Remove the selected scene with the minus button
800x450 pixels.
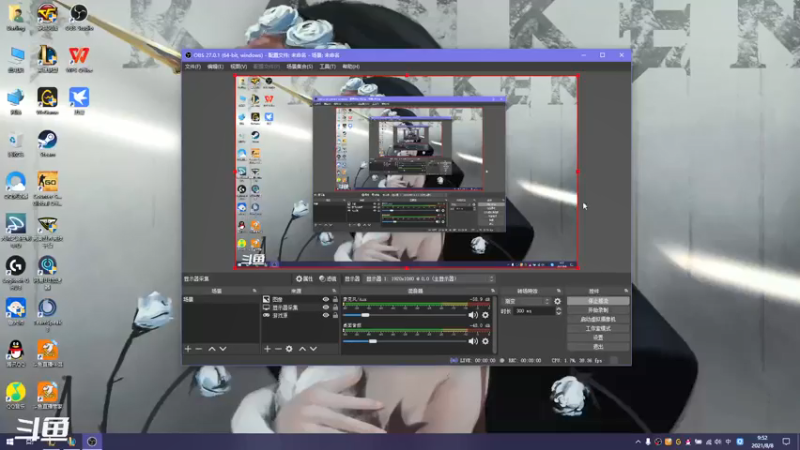pos(199,349)
